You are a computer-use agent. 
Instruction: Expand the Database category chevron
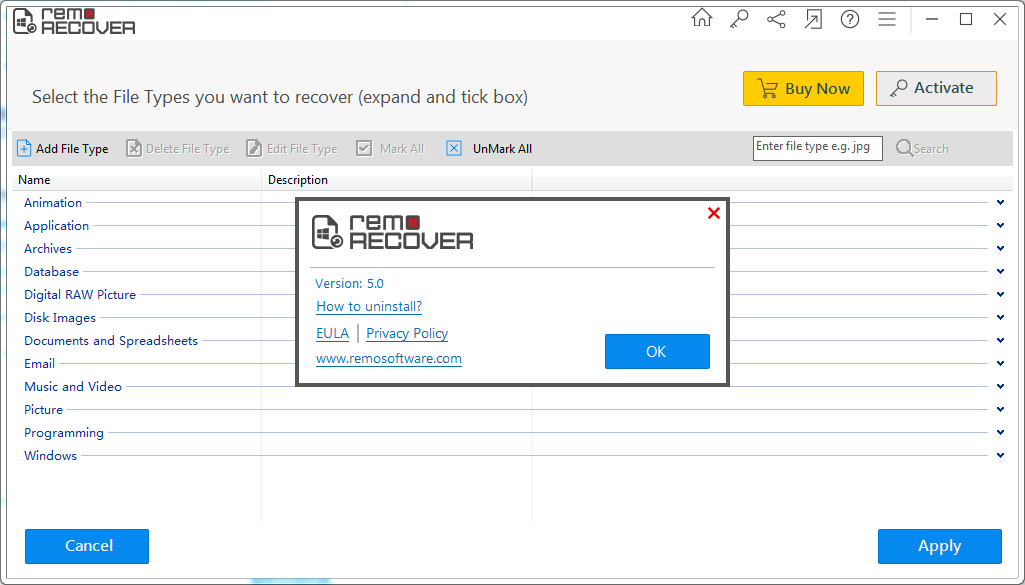1000,271
